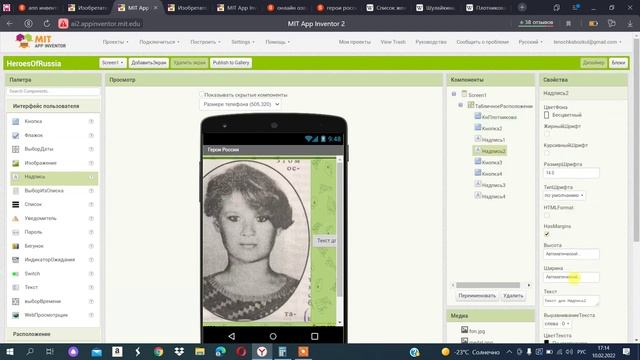Open the Подключиться menu

coord(159,42)
